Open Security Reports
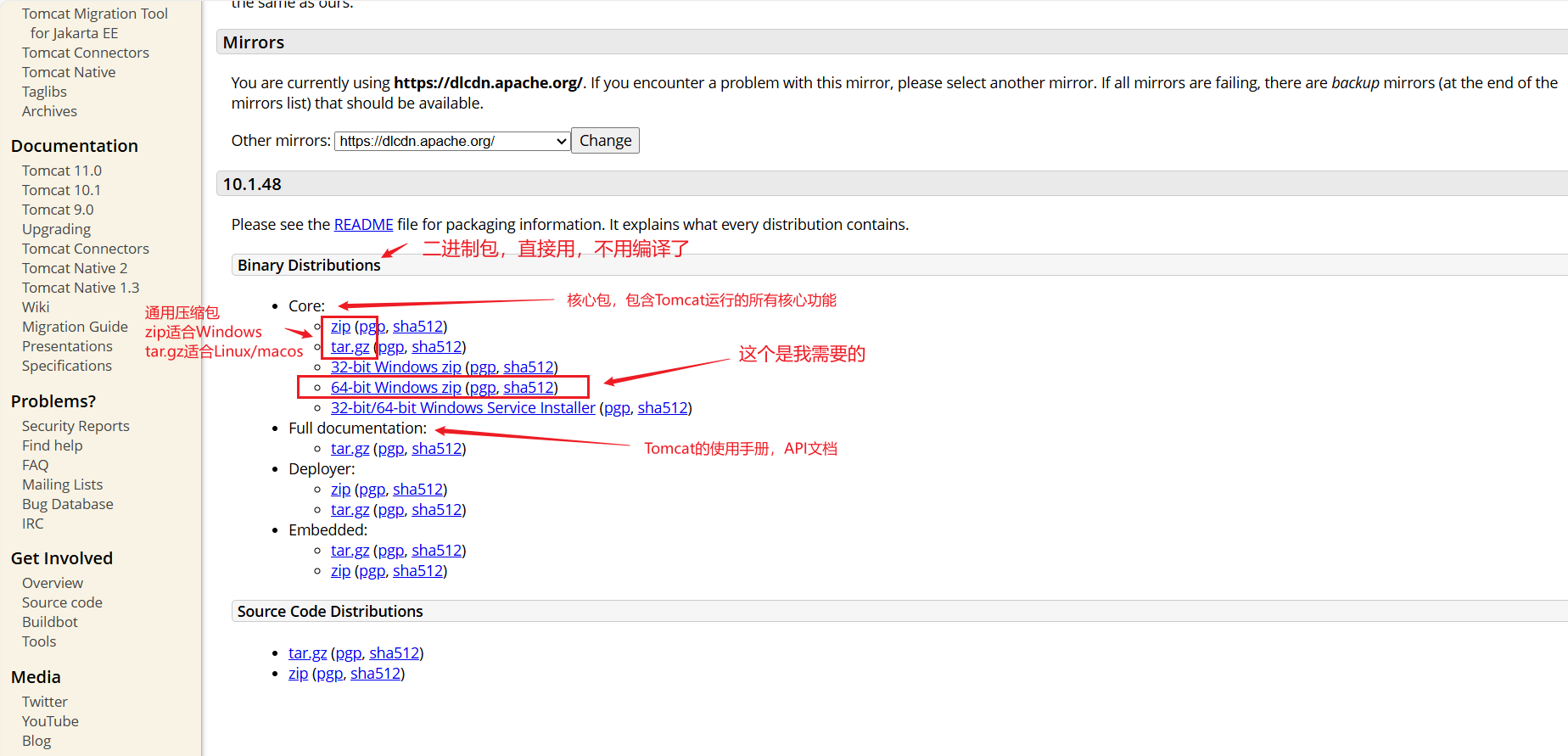Image resolution: width=1568 pixels, height=756 pixels. click(76, 426)
